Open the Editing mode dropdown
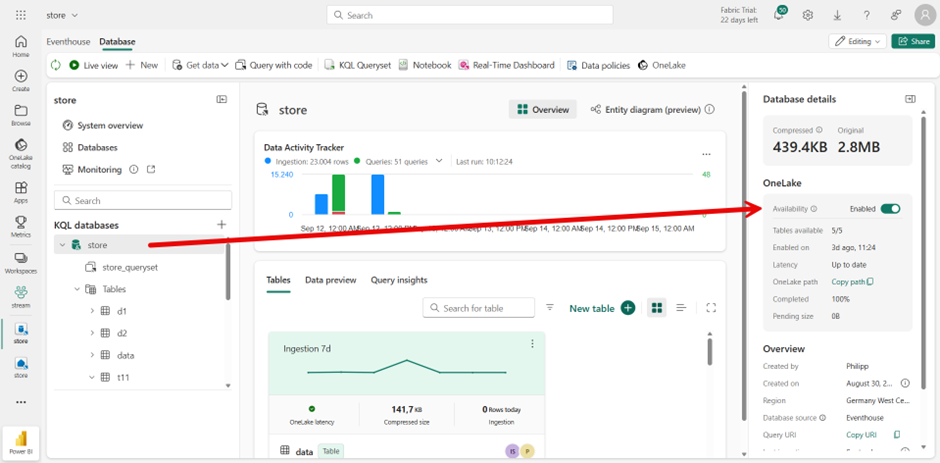 pyautogui.click(x=858, y=41)
